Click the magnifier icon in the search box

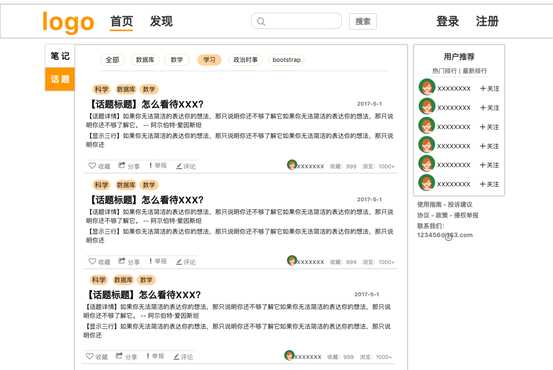coord(261,22)
